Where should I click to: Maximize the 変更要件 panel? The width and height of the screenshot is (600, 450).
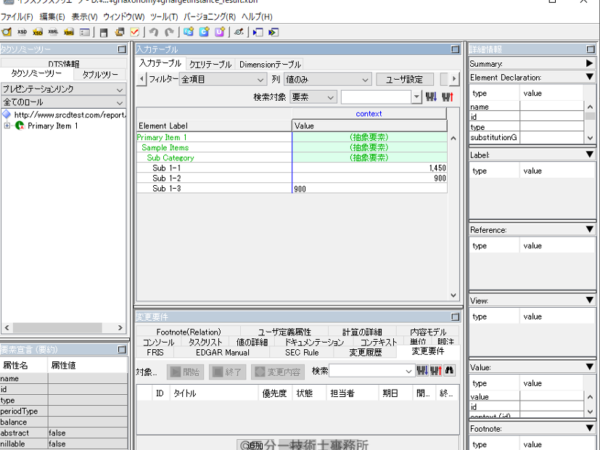click(455, 317)
